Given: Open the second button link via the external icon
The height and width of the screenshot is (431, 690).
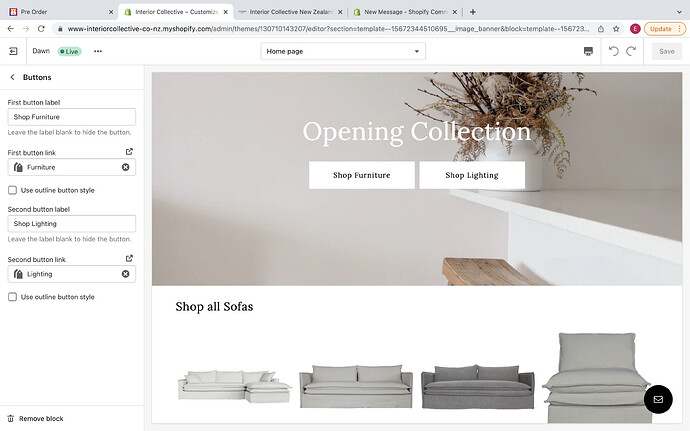Looking at the screenshot, I should point(129,258).
